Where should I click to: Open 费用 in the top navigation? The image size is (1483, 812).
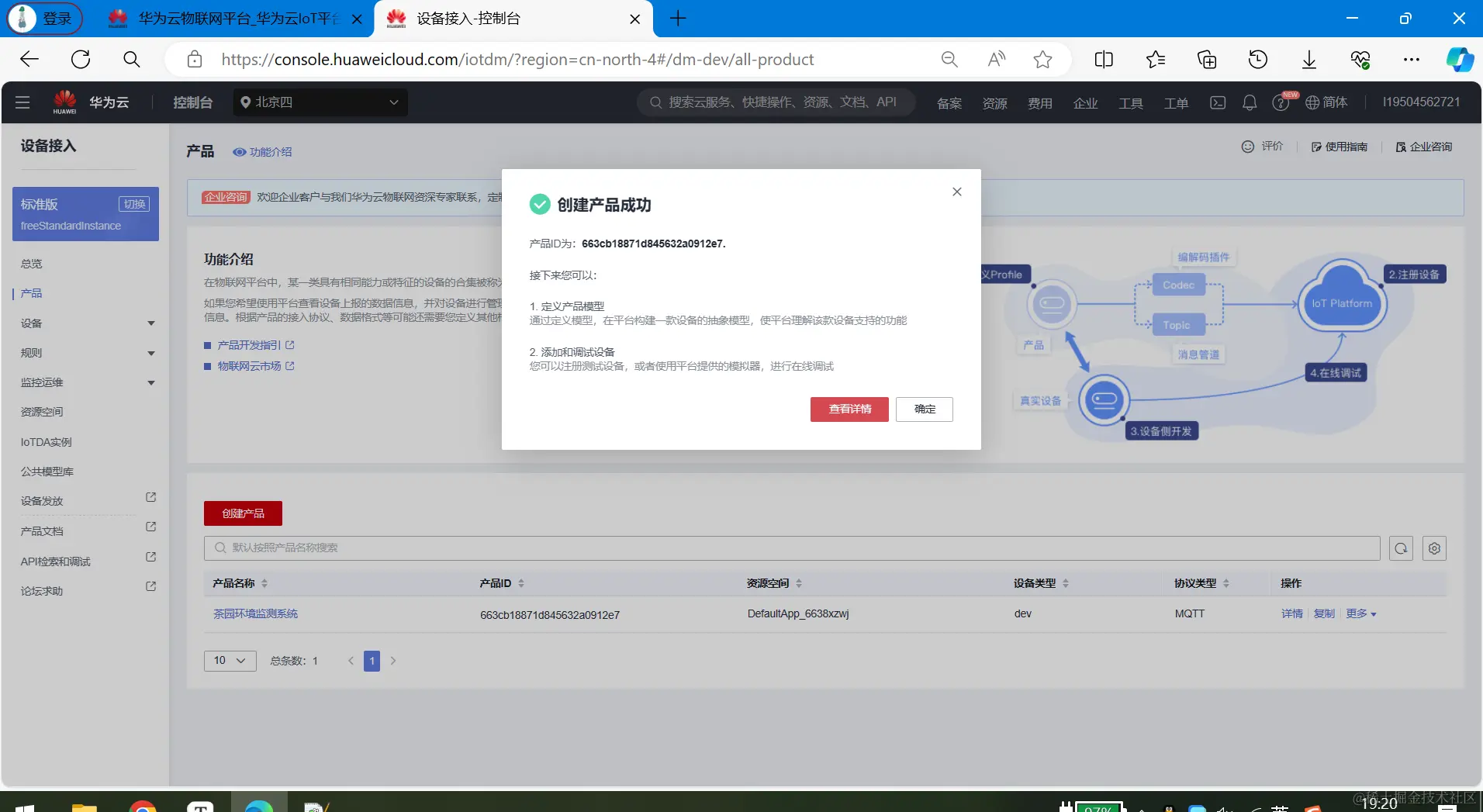pyautogui.click(x=1040, y=103)
